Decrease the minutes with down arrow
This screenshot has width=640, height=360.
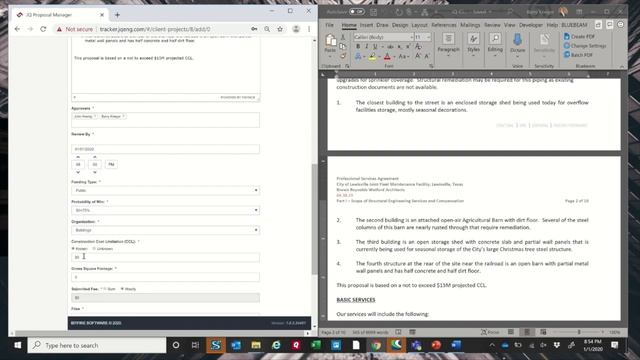pos(95,172)
